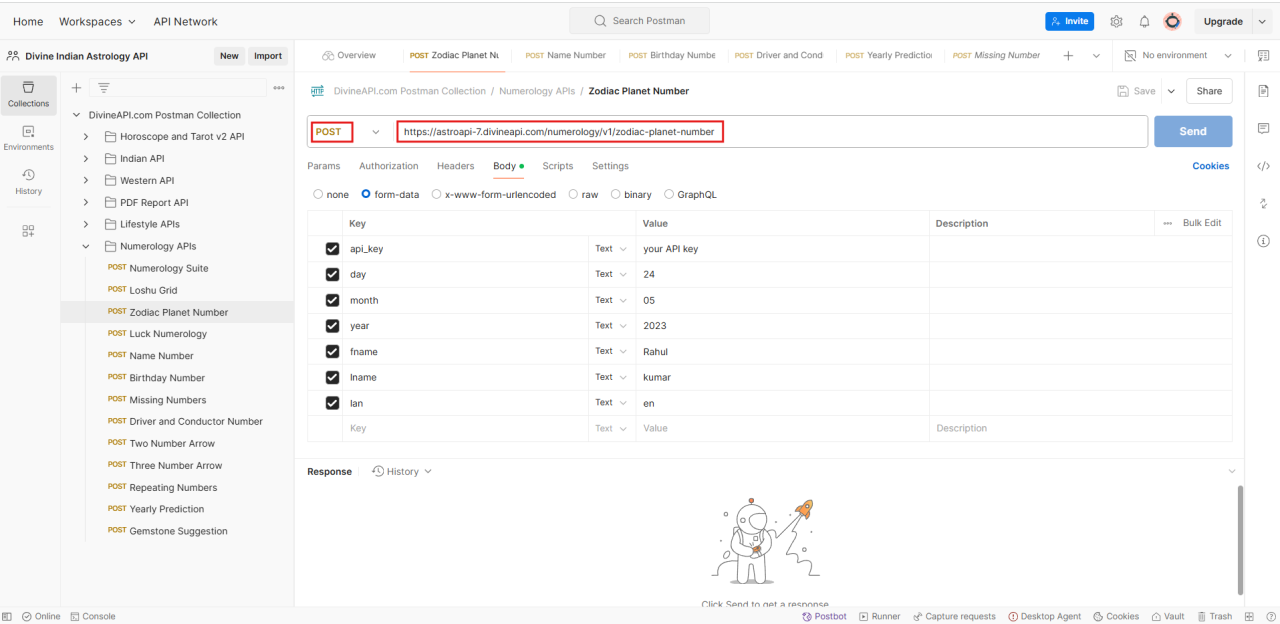Click the Import button
This screenshot has height=624, width=1280.
tap(268, 56)
